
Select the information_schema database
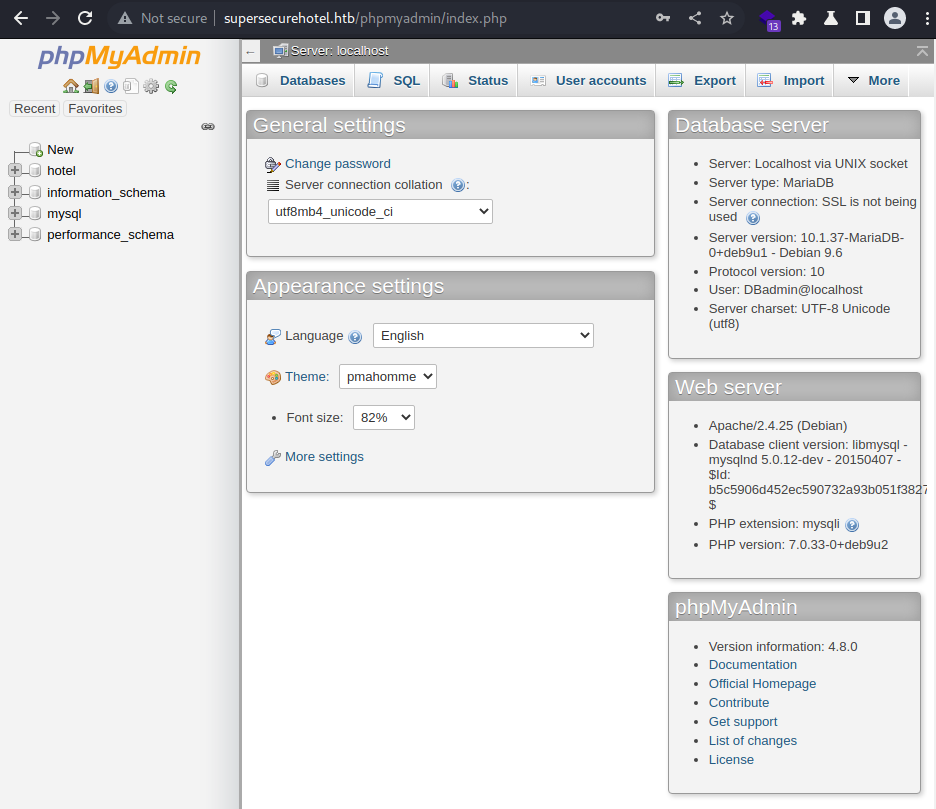click(106, 192)
